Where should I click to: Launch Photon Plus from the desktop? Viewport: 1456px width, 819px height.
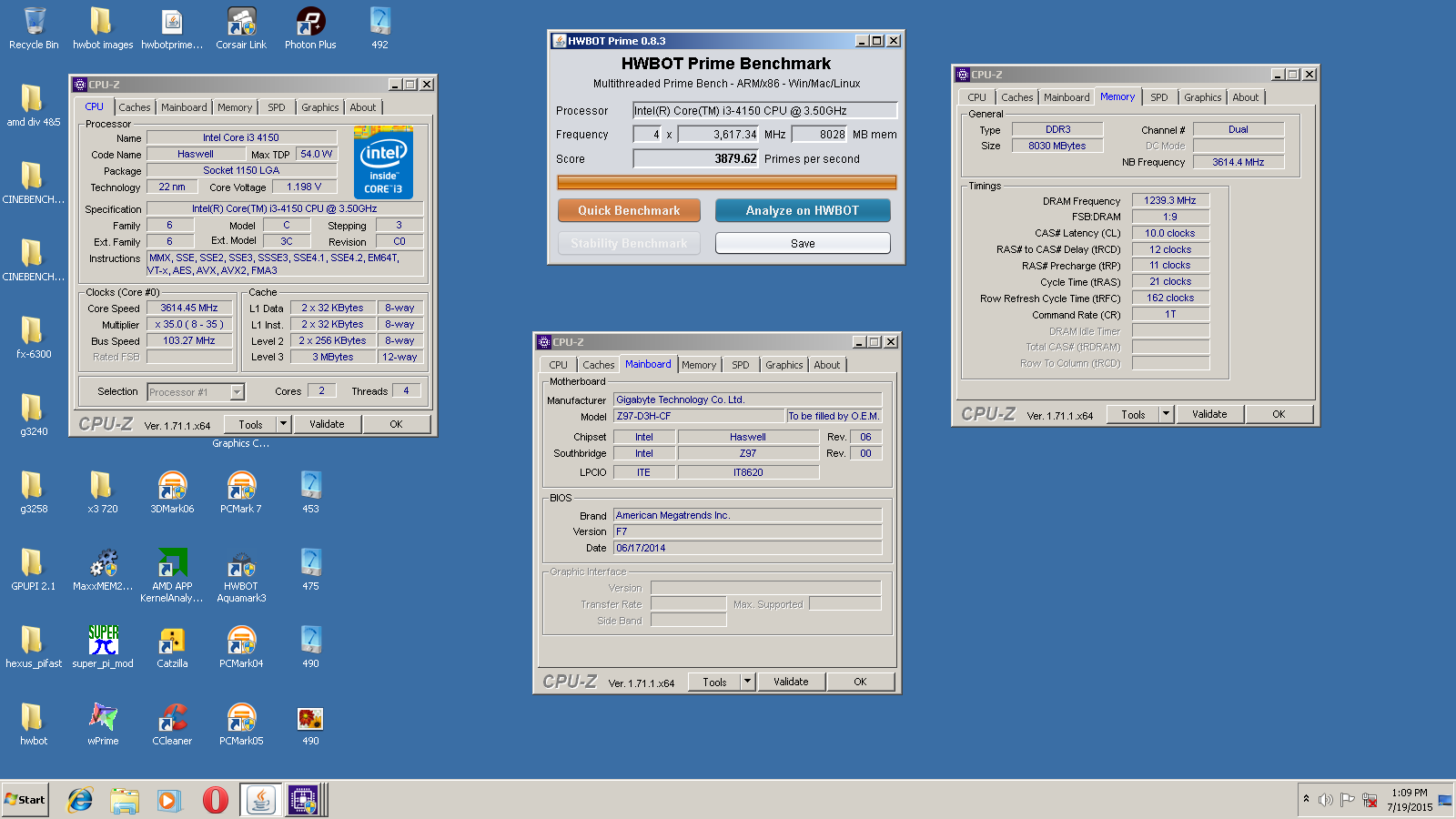[310, 27]
